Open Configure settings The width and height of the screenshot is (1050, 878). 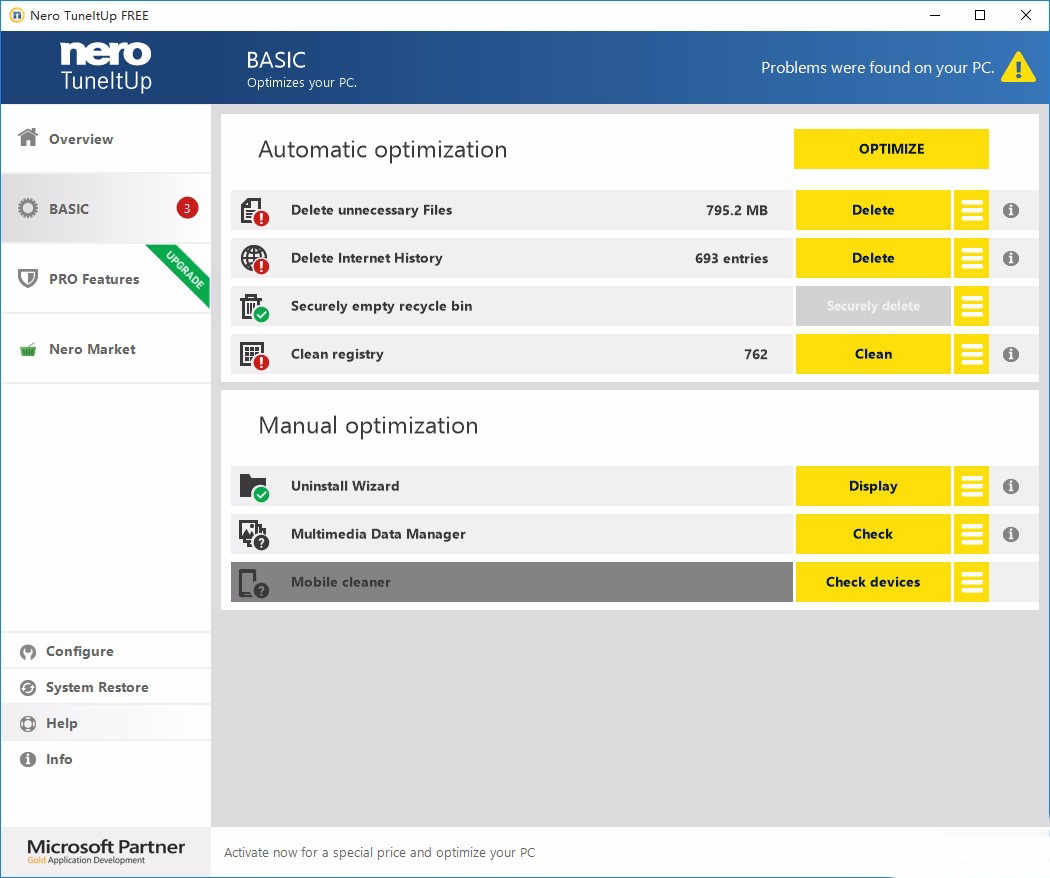tap(106, 652)
